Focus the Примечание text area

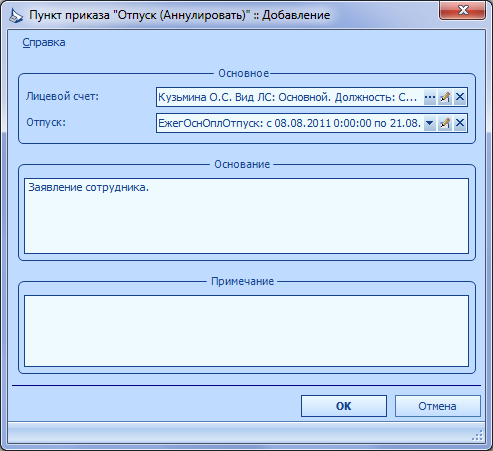pos(246,331)
